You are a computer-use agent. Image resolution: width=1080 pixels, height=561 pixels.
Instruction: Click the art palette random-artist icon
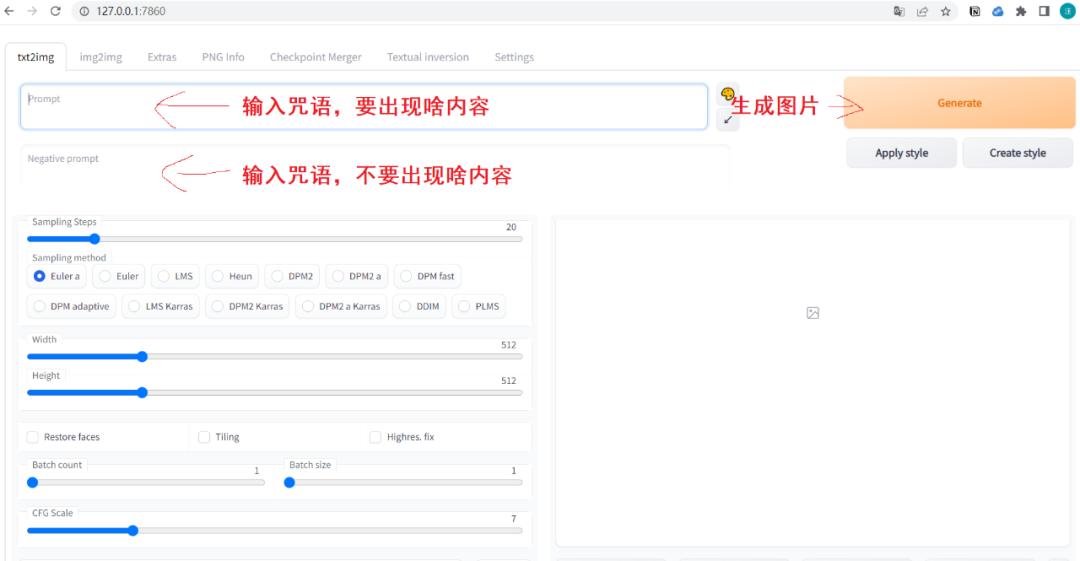[x=728, y=94]
